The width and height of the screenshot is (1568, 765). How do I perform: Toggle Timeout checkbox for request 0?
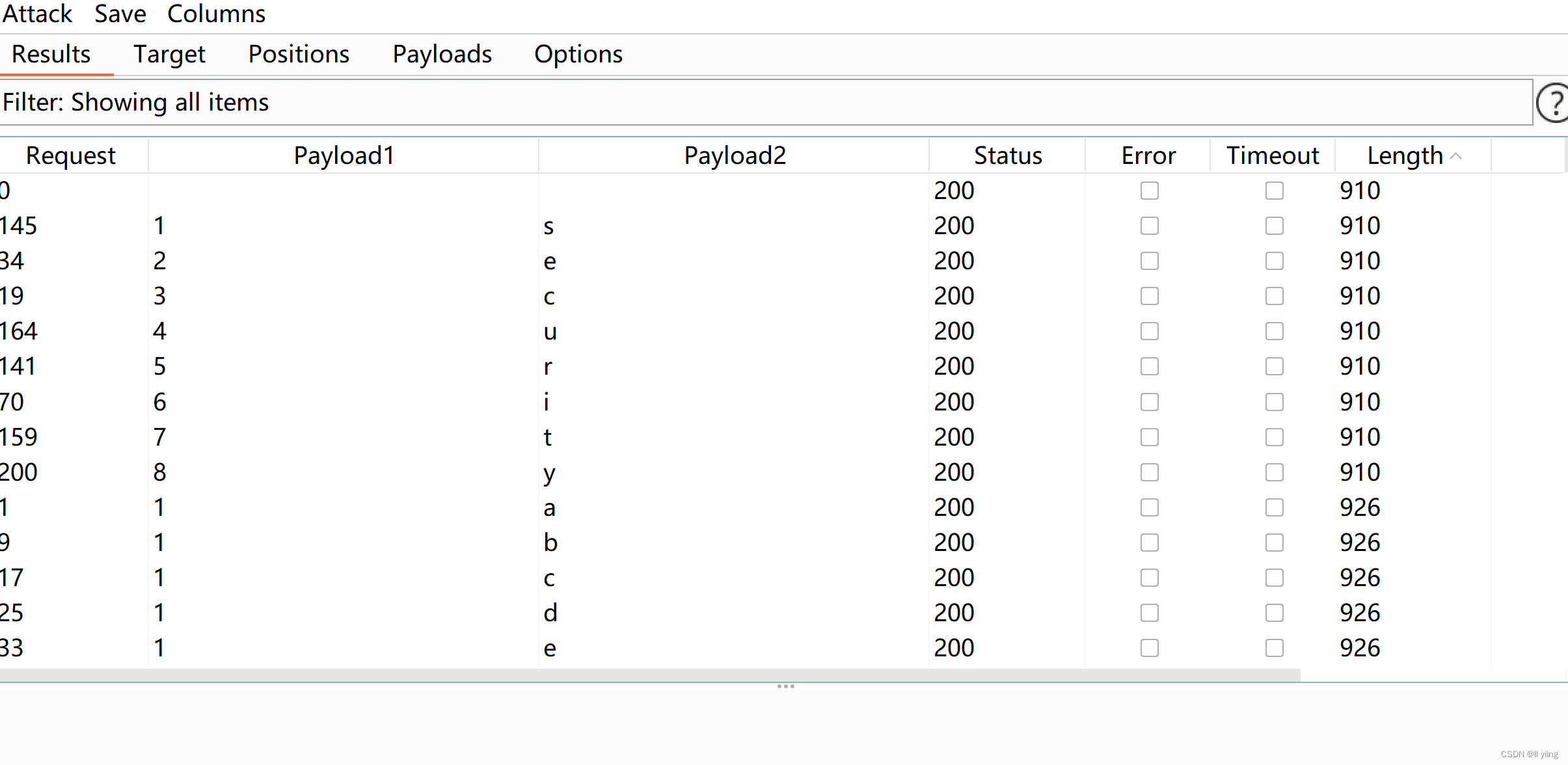pyautogui.click(x=1274, y=191)
